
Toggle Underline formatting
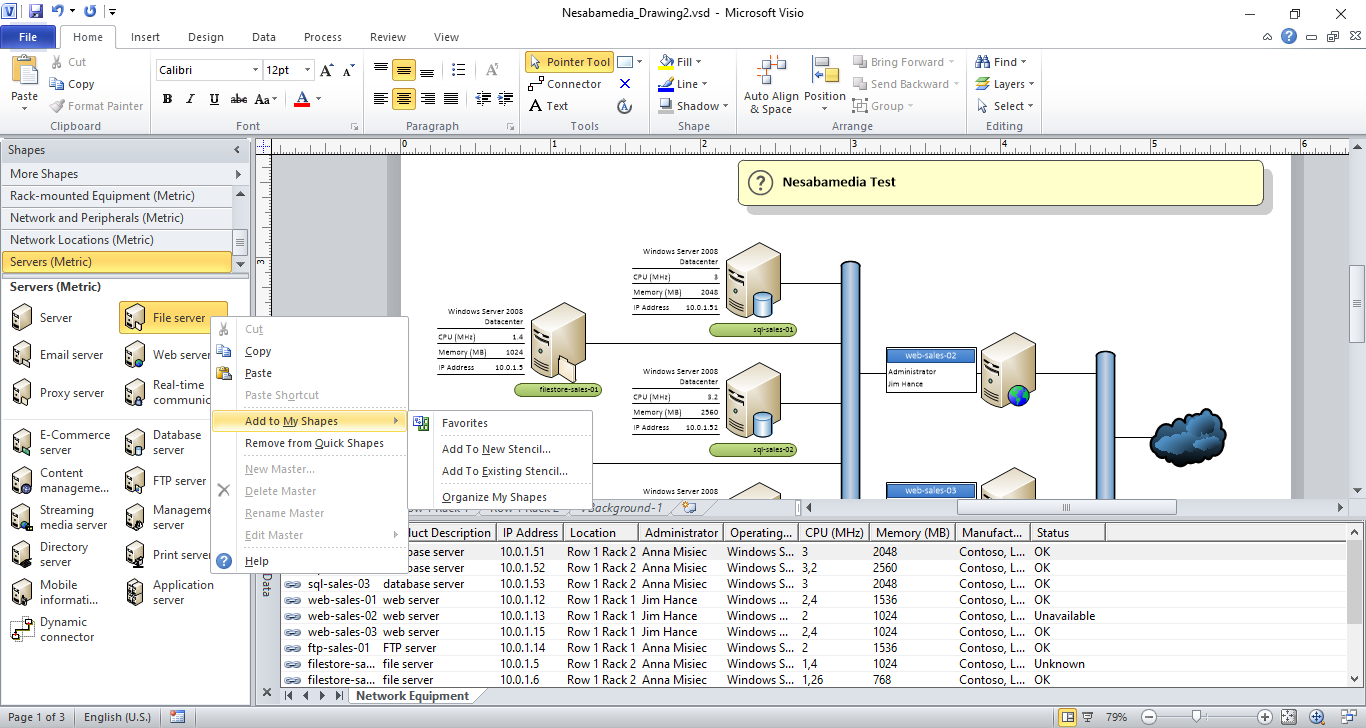point(214,99)
